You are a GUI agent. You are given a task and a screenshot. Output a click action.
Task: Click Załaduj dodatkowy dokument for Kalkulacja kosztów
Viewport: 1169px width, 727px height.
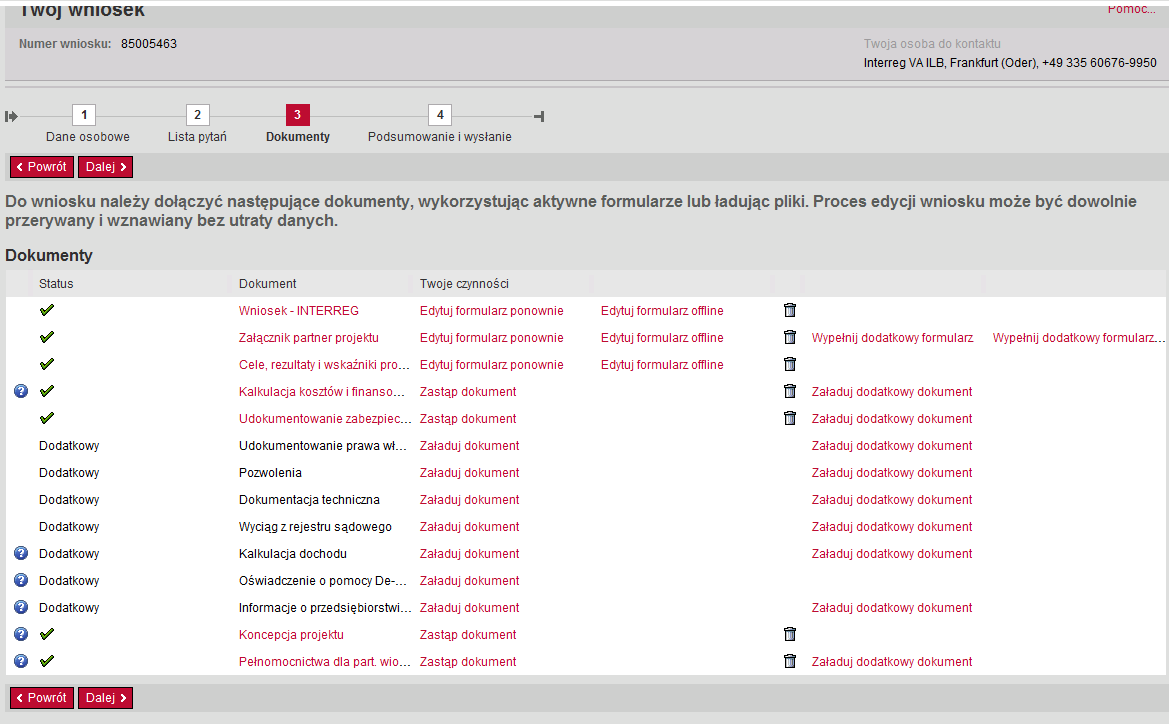[892, 391]
